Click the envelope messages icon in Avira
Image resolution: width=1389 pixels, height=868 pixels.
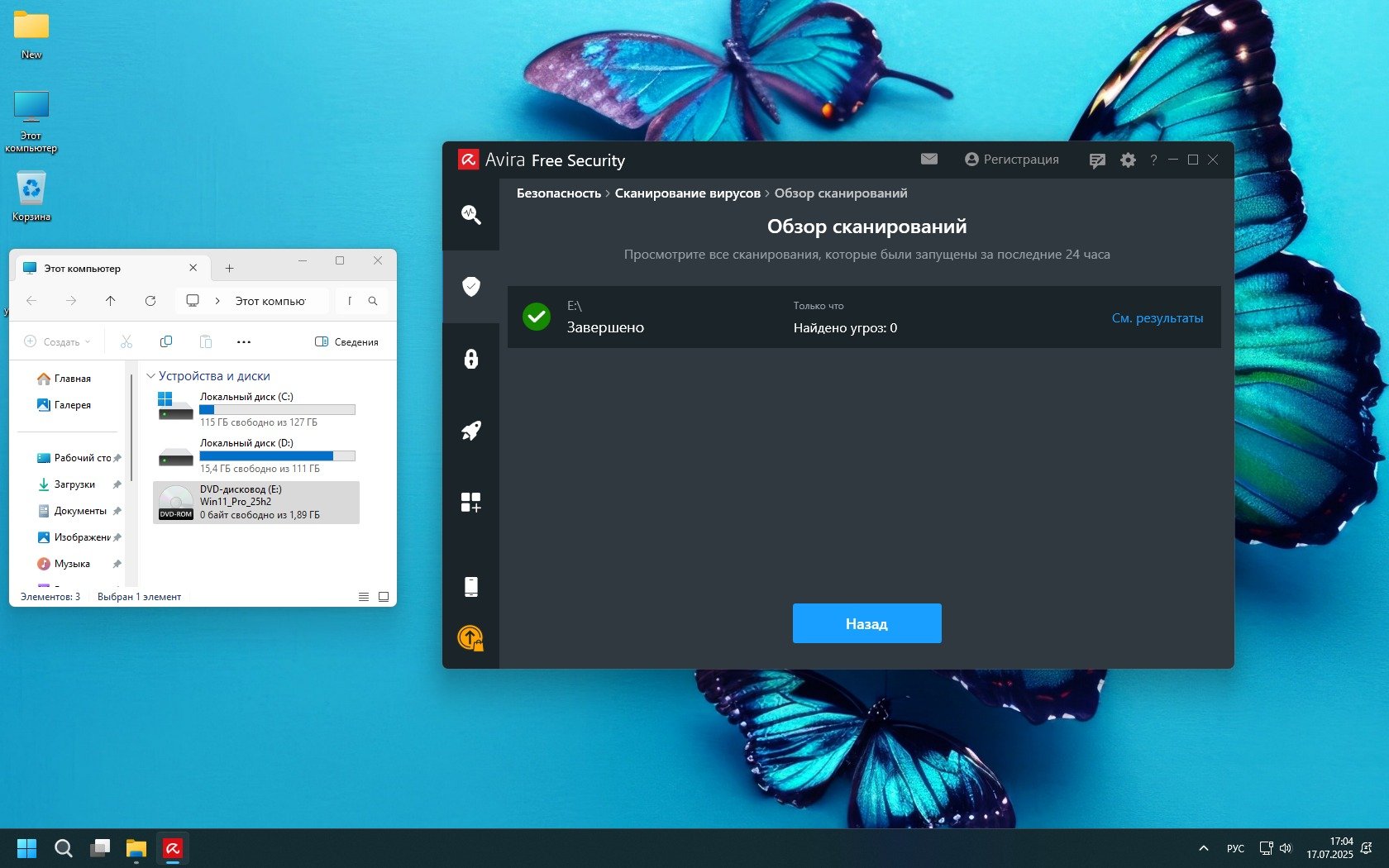tap(929, 159)
